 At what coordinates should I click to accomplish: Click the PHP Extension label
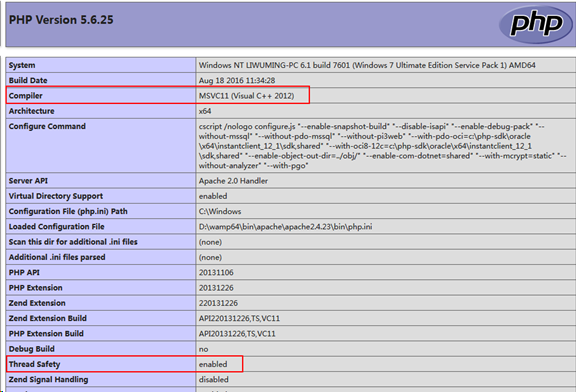(x=36, y=288)
